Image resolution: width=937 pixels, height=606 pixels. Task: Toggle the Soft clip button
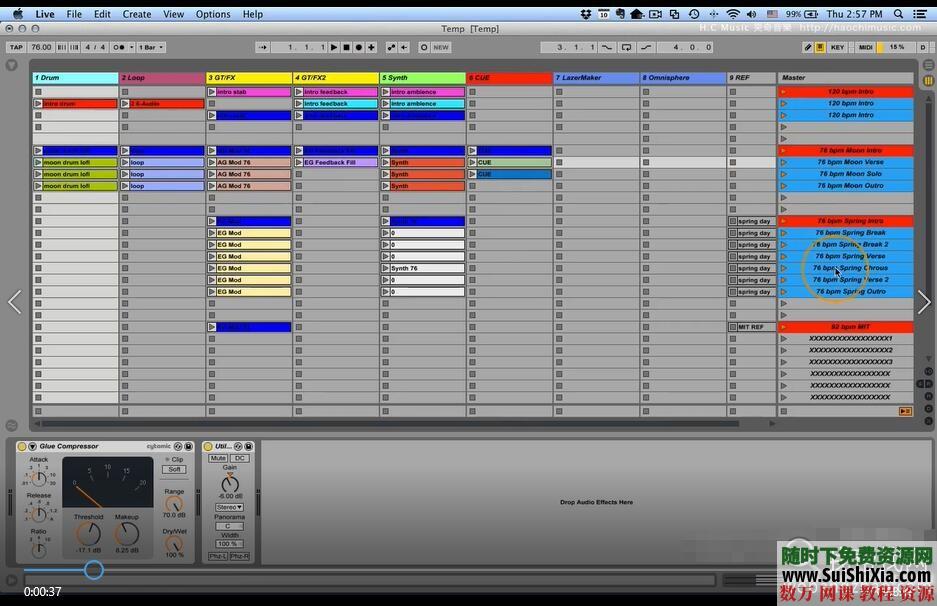[174, 470]
